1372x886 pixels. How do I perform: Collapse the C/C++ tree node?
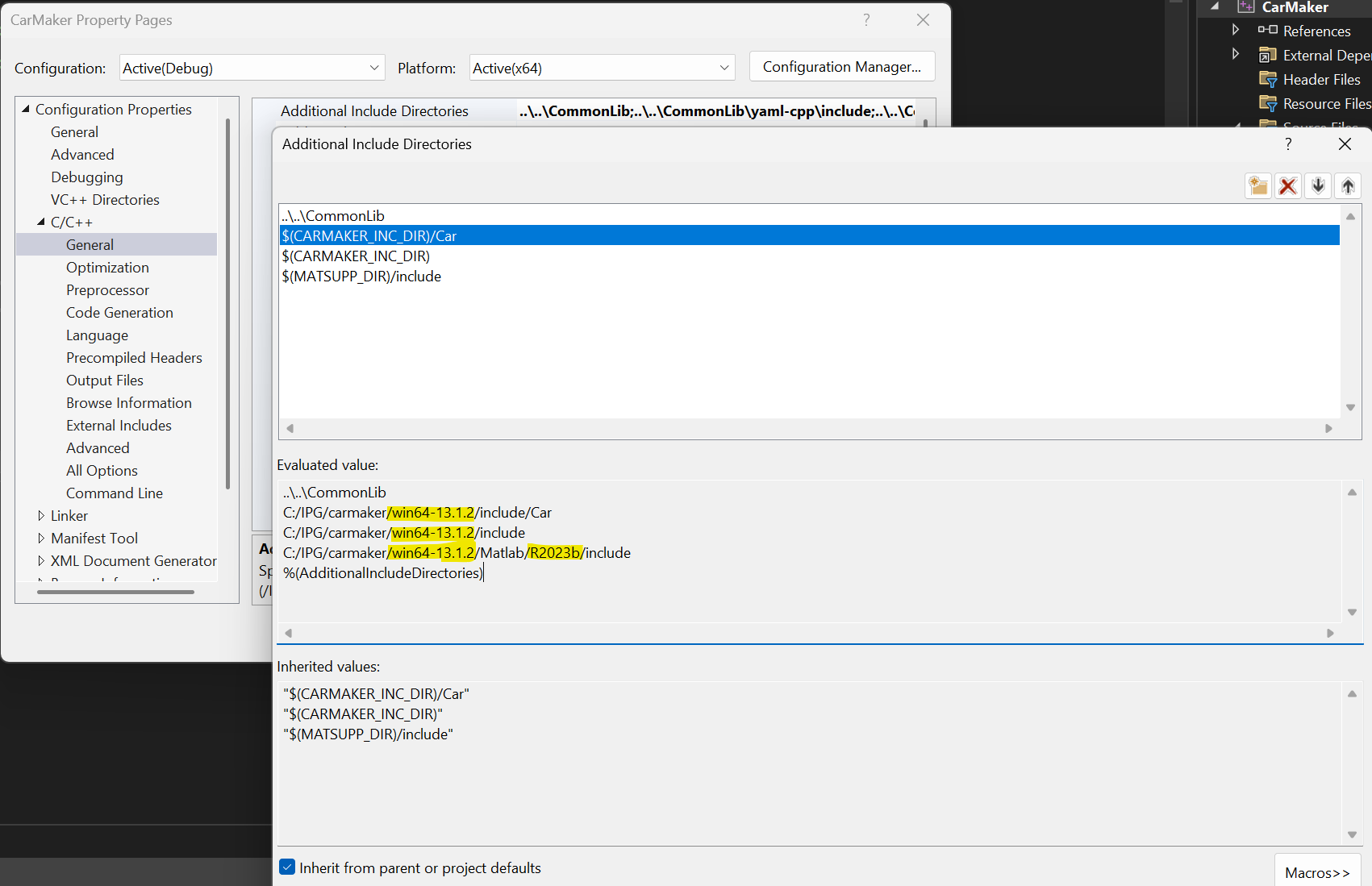[41, 222]
